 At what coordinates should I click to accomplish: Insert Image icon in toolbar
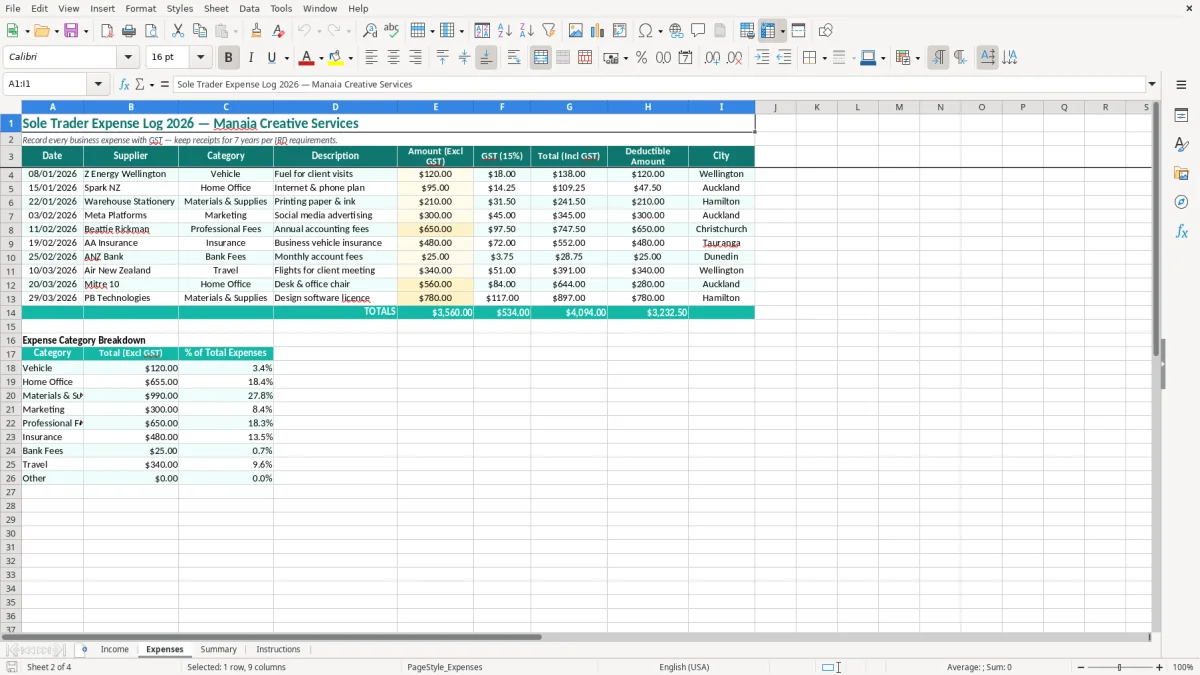576,31
